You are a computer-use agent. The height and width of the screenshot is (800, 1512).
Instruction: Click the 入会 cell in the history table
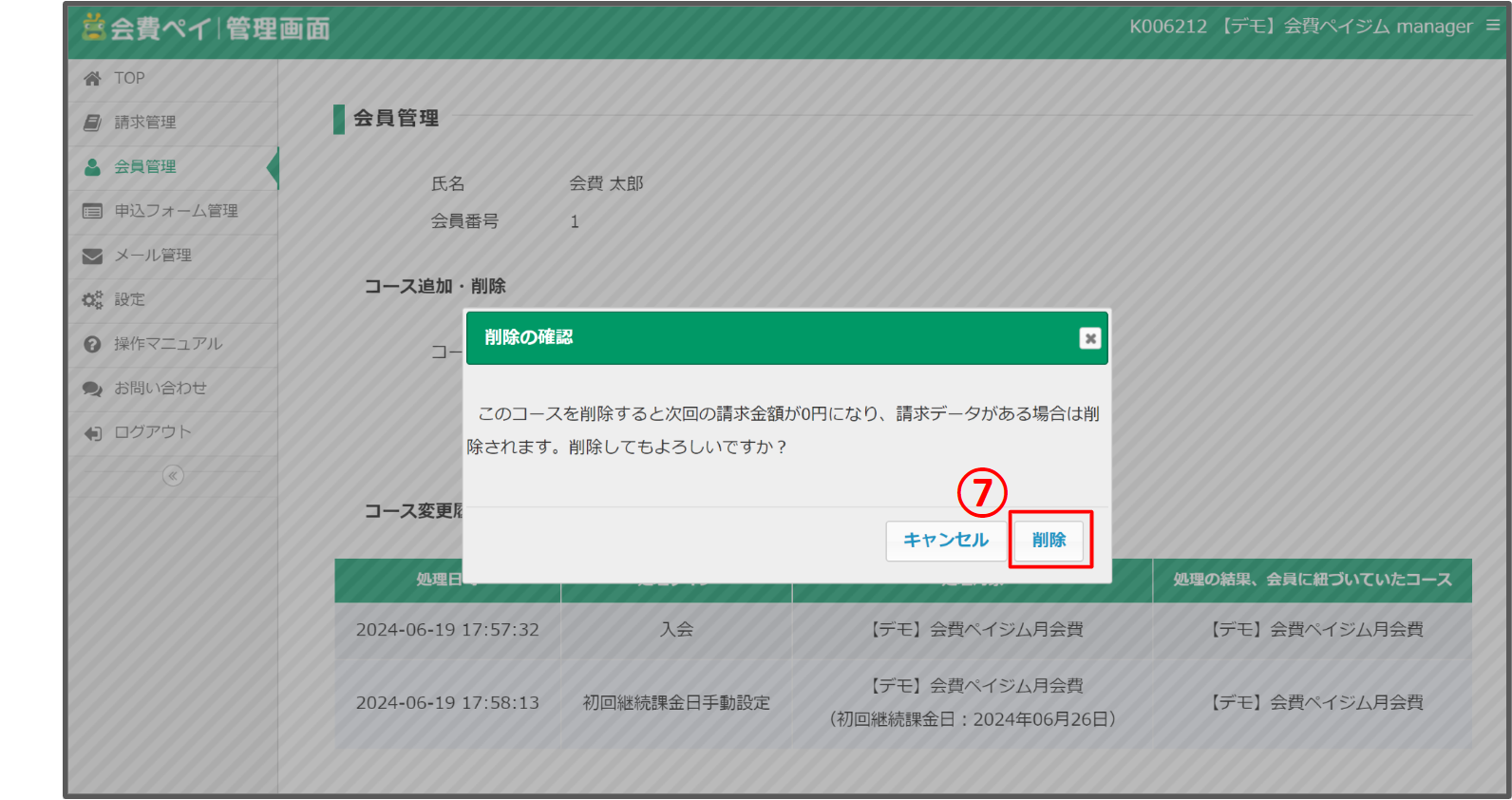click(x=677, y=630)
